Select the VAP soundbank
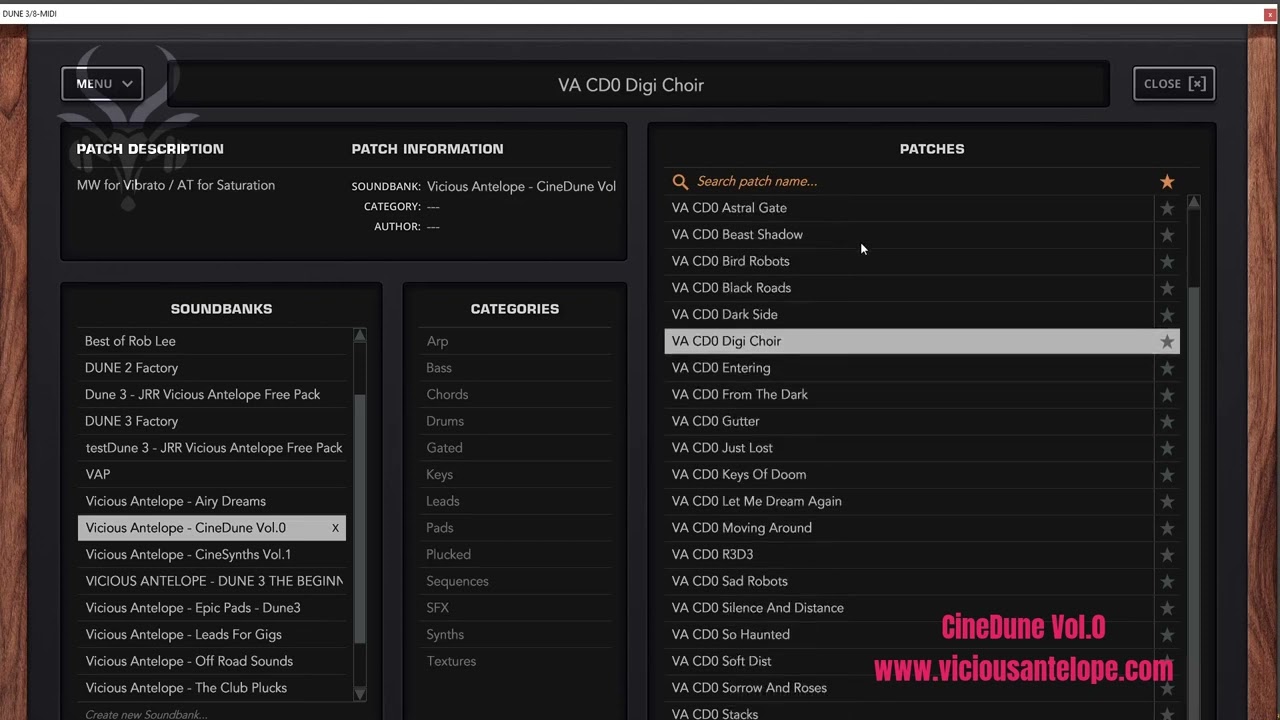 tap(212, 474)
